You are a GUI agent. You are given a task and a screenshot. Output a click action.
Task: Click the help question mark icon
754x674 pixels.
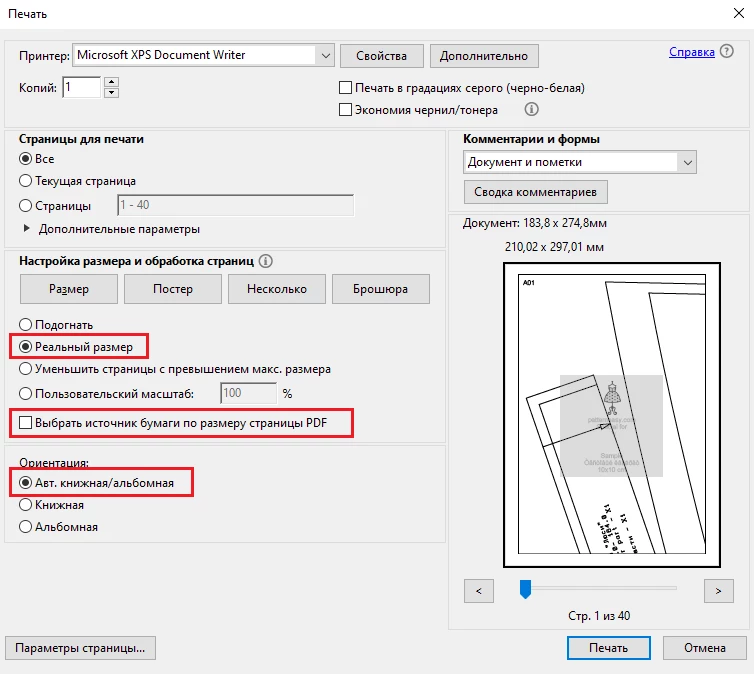point(727,51)
